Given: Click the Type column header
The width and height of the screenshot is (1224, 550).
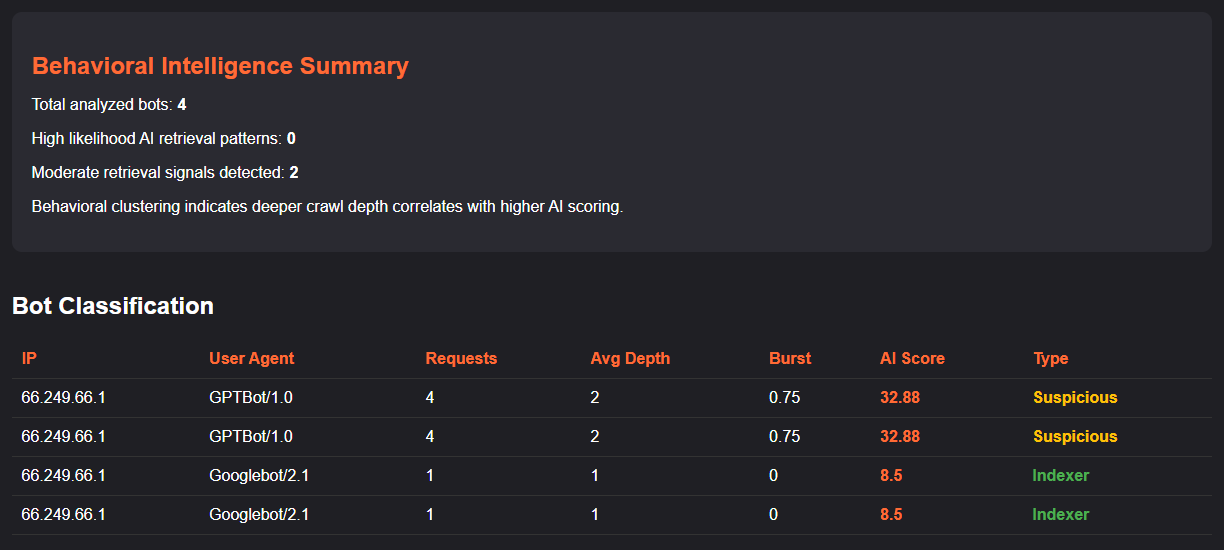Looking at the screenshot, I should point(1051,358).
